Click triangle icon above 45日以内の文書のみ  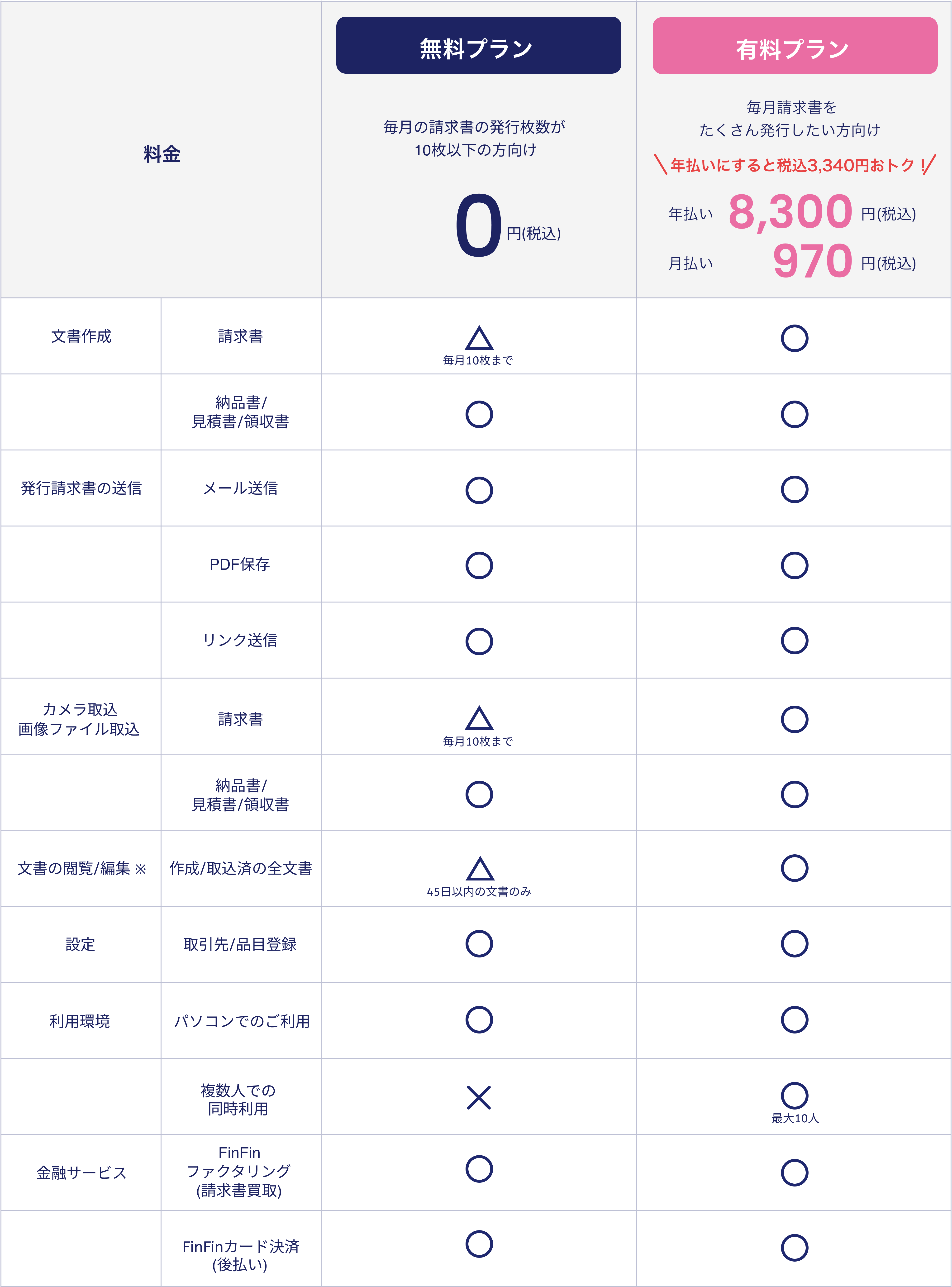click(x=480, y=869)
